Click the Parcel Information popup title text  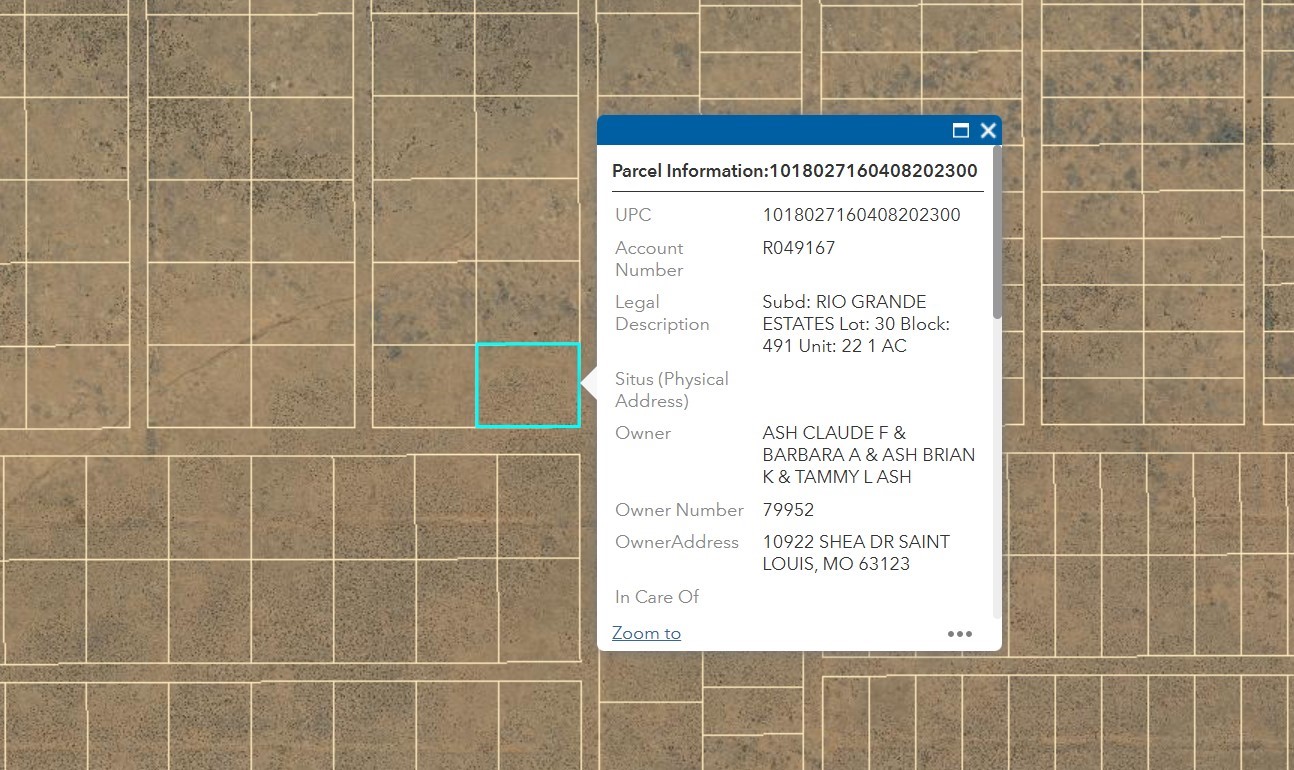point(794,171)
